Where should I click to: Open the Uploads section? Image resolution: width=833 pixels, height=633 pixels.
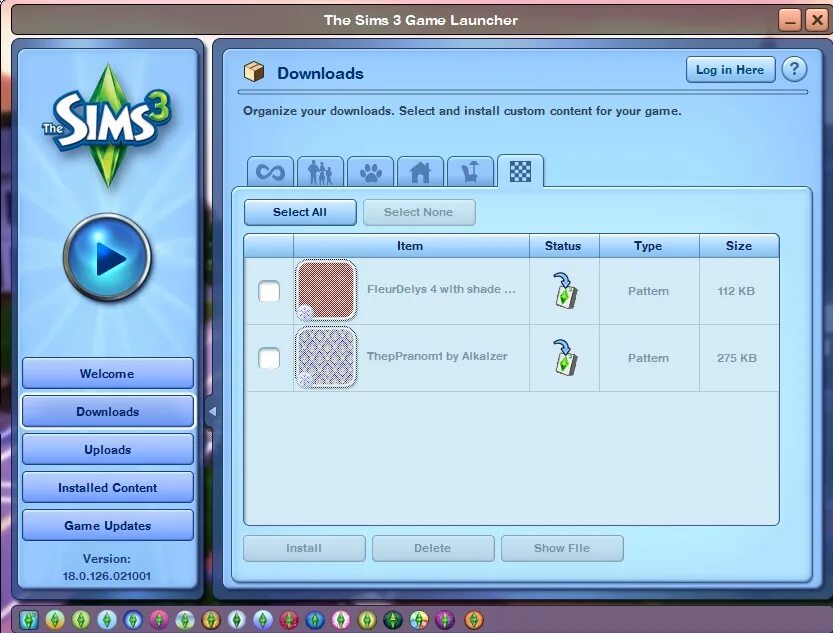(x=108, y=450)
